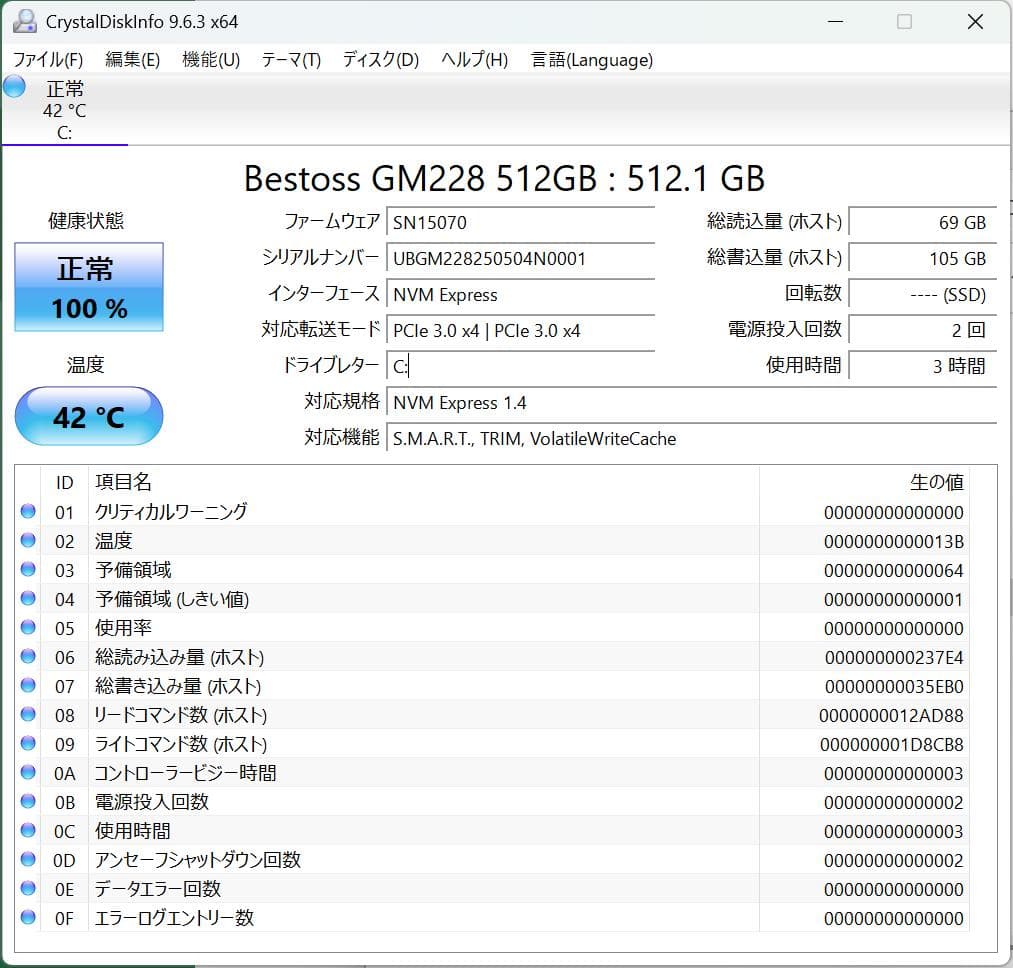The height and width of the screenshot is (968, 1013).
Task: Click the 42 °C temperature gauge
Action: tap(88, 416)
